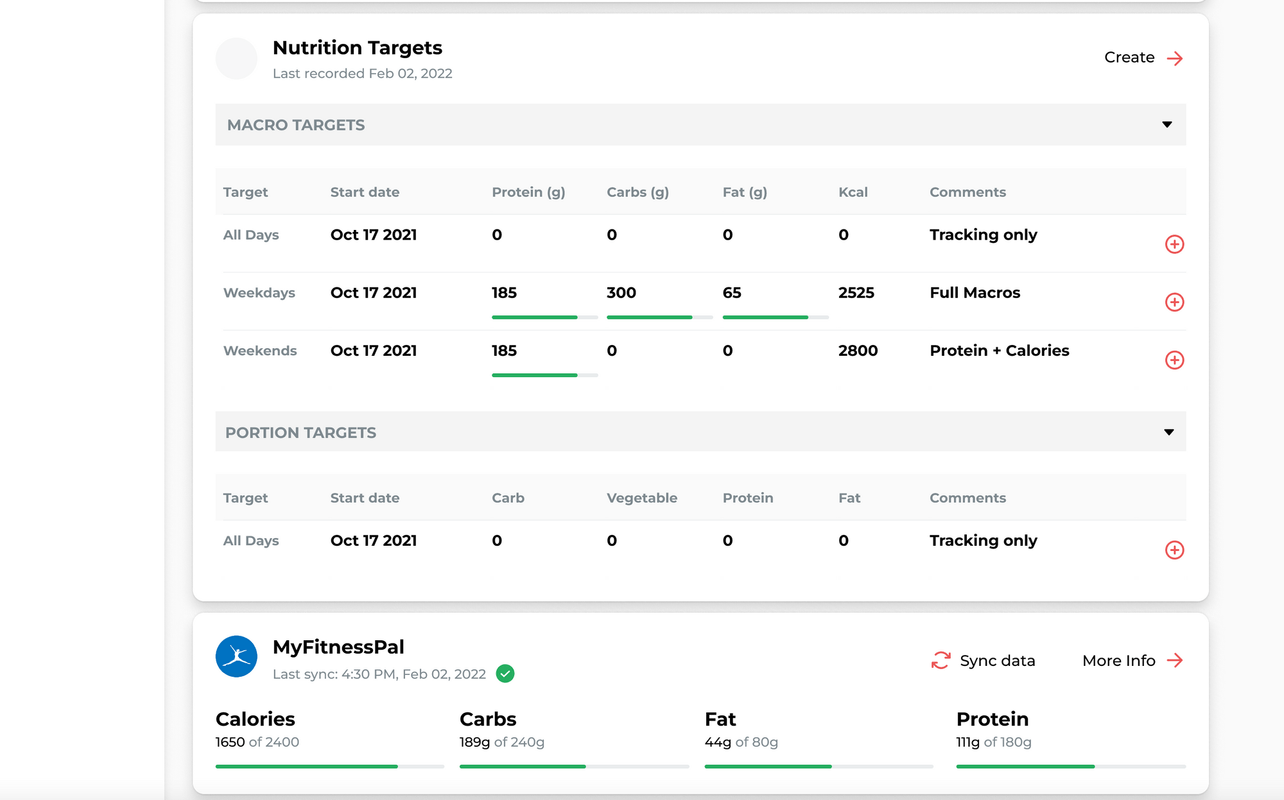1284x800 pixels.
Task: Collapse the Portion Targets section arrow
Action: 1168,433
